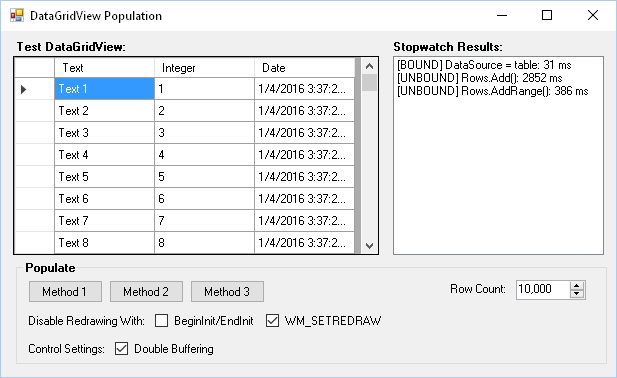617x378 pixels.
Task: Select the Integer cell with value 3
Action: click(204, 133)
